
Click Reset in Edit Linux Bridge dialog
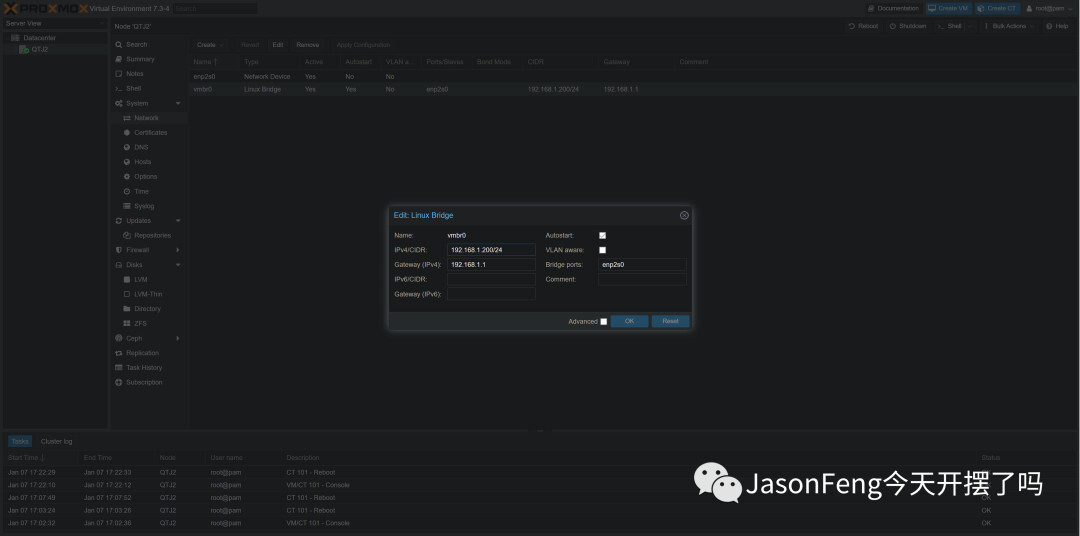click(x=670, y=321)
